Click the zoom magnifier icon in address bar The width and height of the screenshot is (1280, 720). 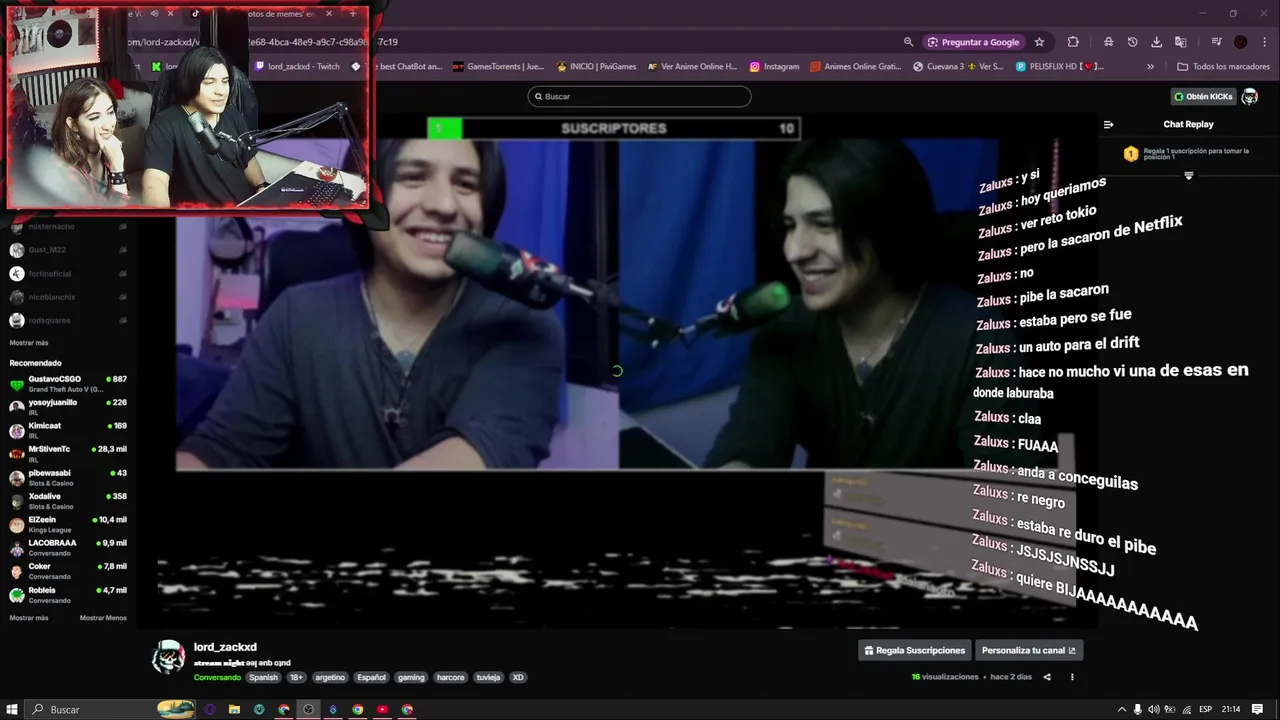point(908,42)
